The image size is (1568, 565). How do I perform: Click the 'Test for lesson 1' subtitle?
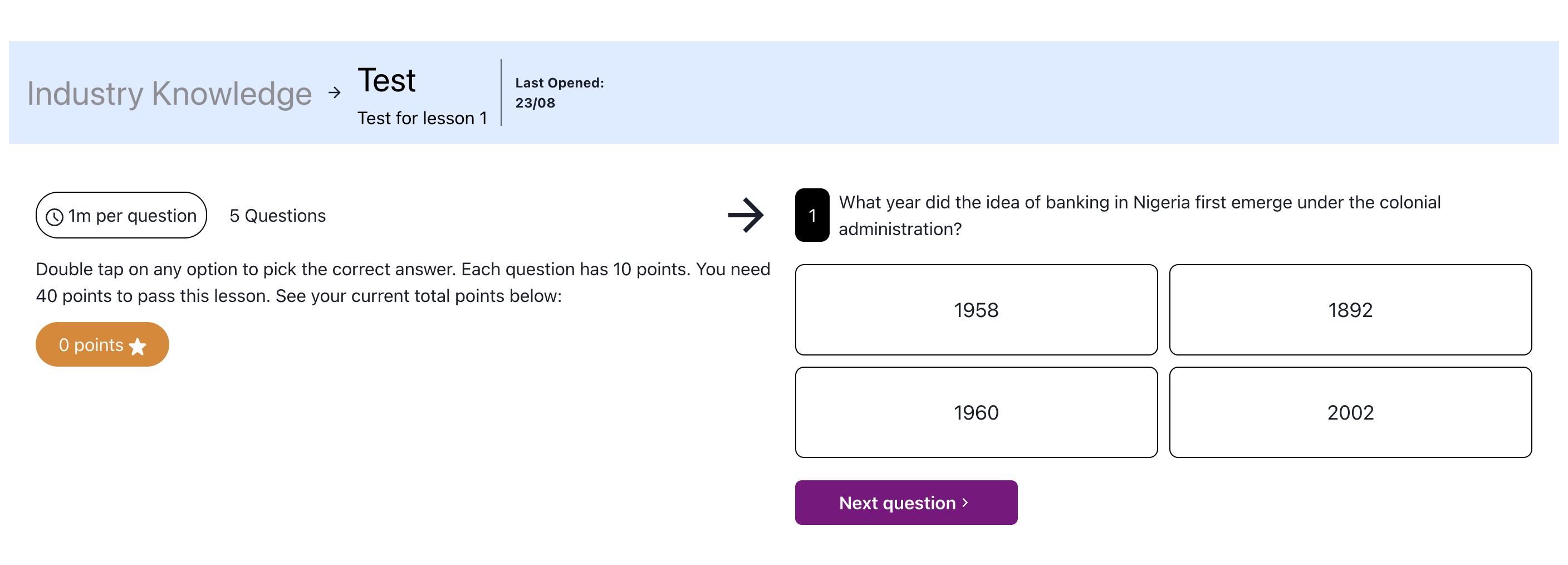422,118
